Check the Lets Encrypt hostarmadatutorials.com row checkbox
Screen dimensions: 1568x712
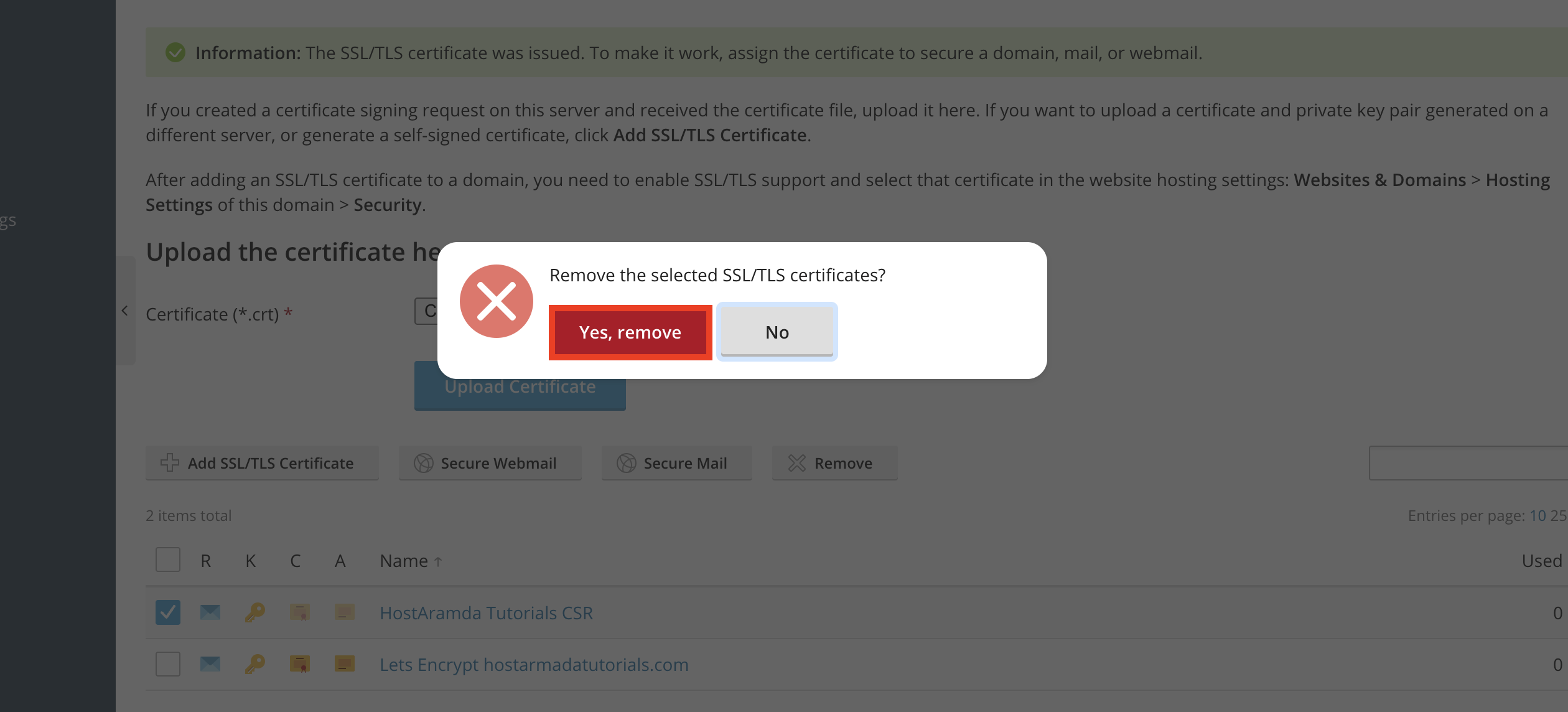167,664
